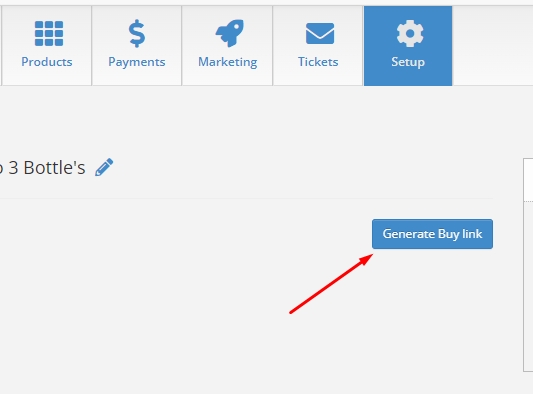Click the white panel at right edge
533x394 pixels.
point(528,265)
